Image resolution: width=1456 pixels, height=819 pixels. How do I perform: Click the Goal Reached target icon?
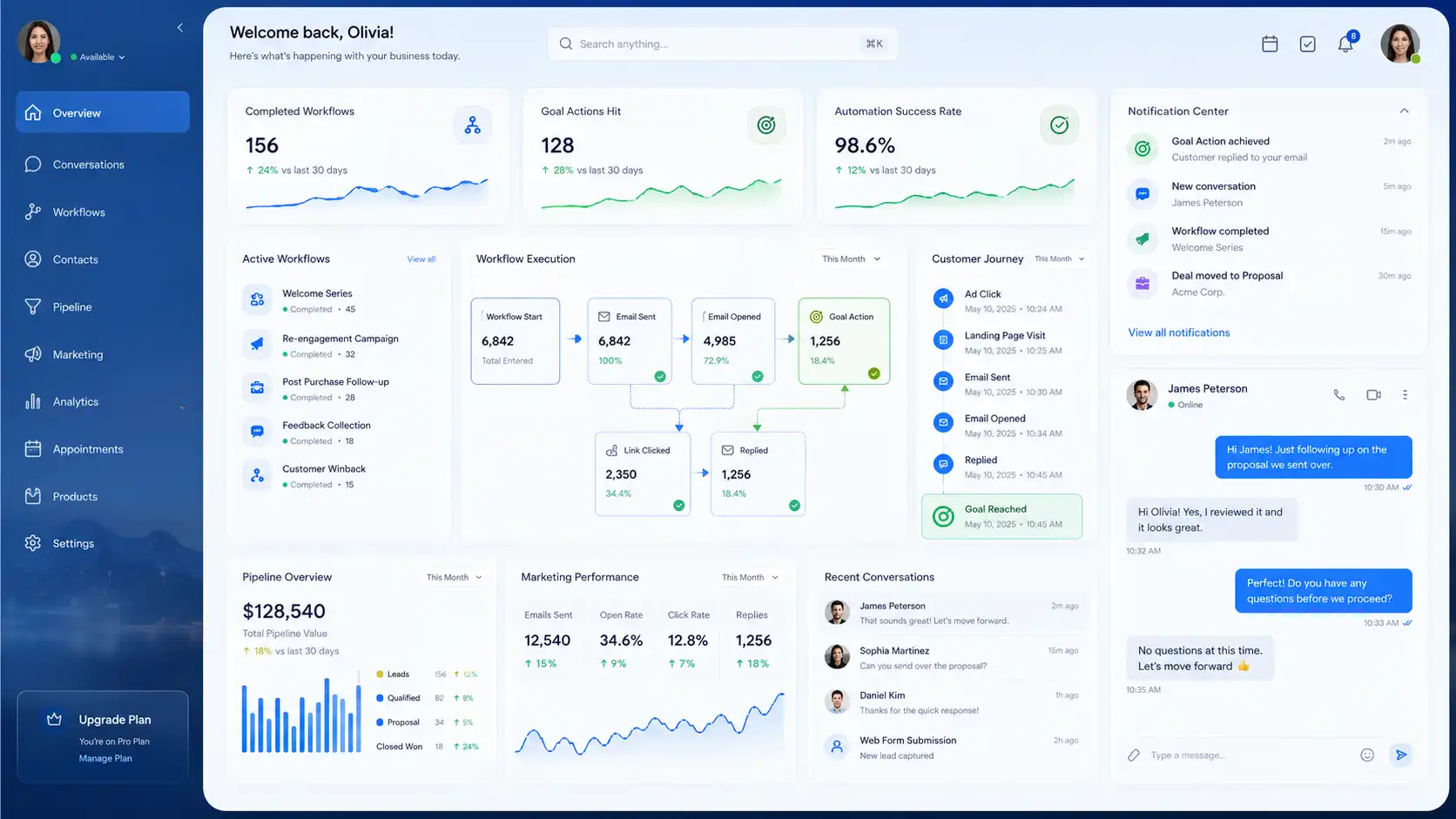tap(943, 516)
